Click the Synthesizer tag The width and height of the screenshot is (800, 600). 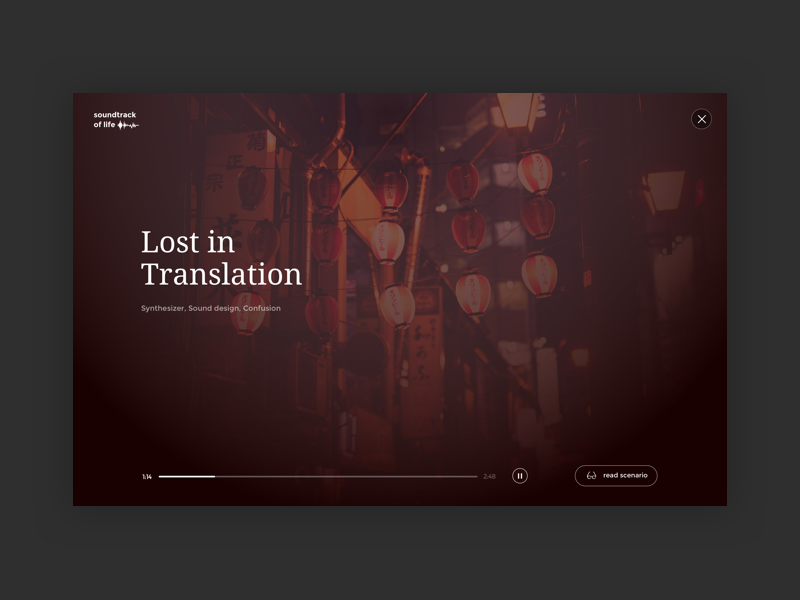click(163, 308)
